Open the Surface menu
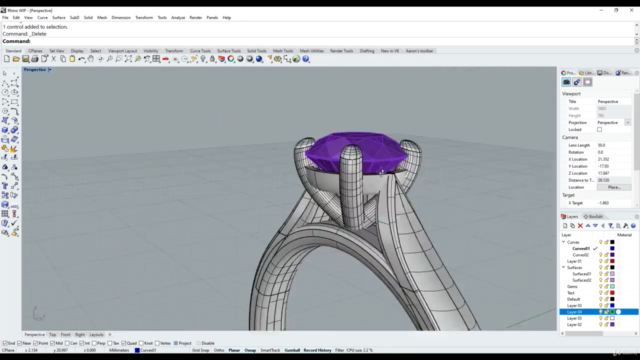 point(58,18)
